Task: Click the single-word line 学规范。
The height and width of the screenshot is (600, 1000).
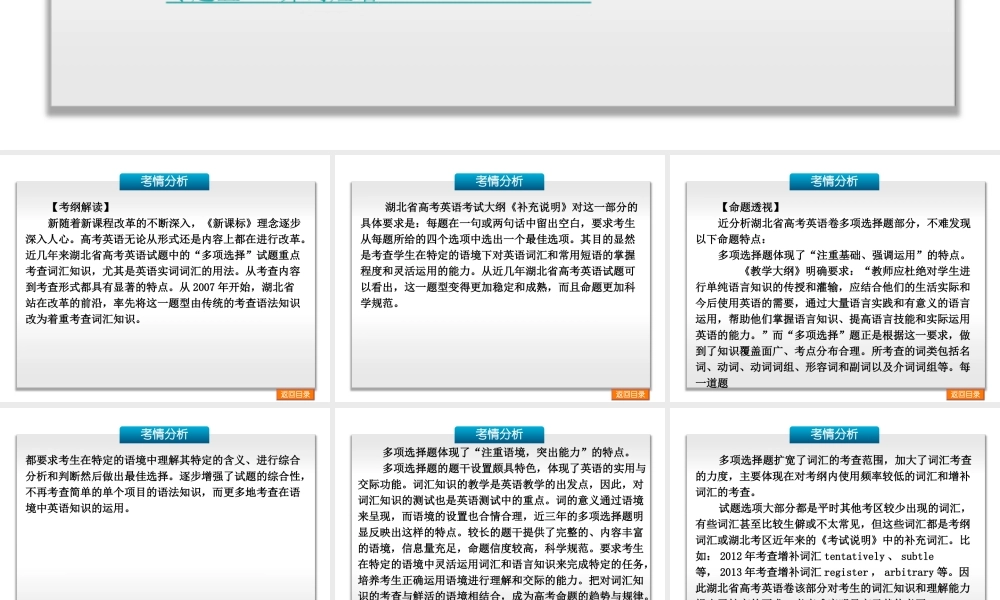Action: pyautogui.click(x=381, y=303)
